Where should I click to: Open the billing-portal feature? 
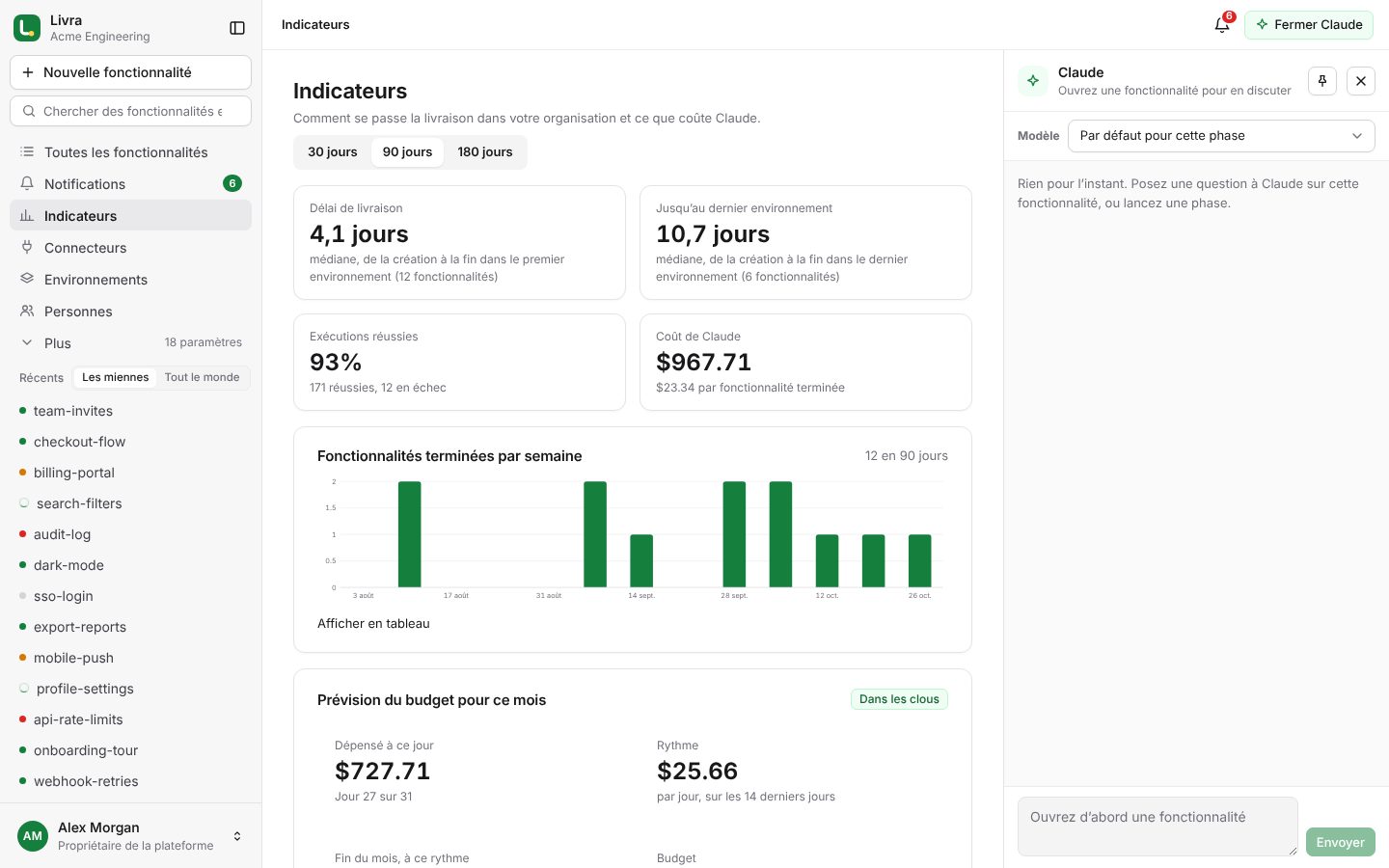pos(130,473)
